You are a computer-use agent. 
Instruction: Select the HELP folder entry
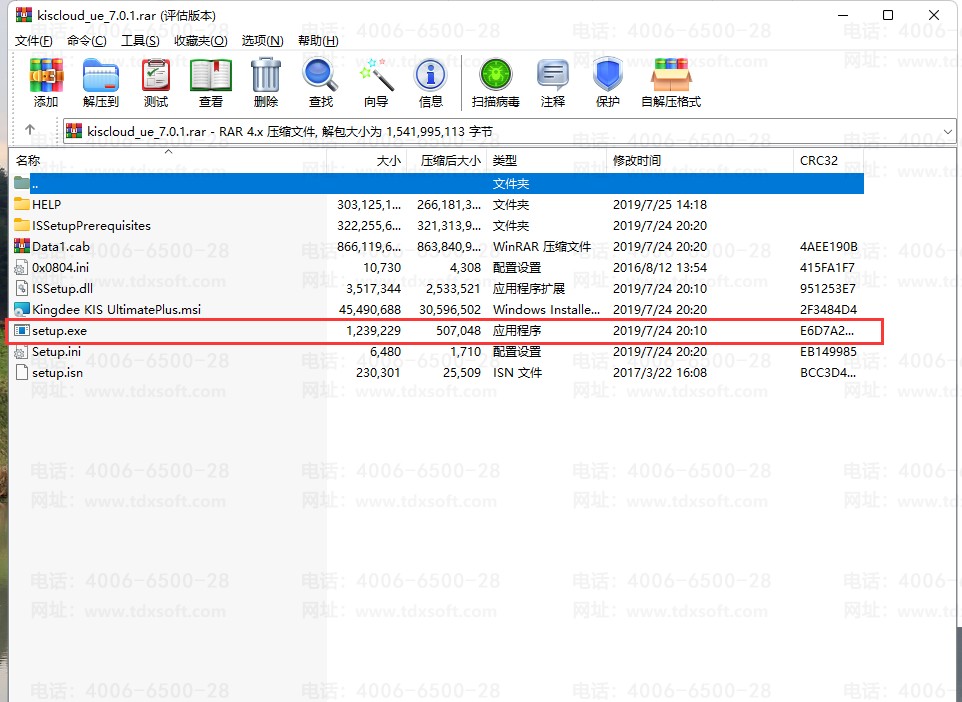[x=46, y=205]
